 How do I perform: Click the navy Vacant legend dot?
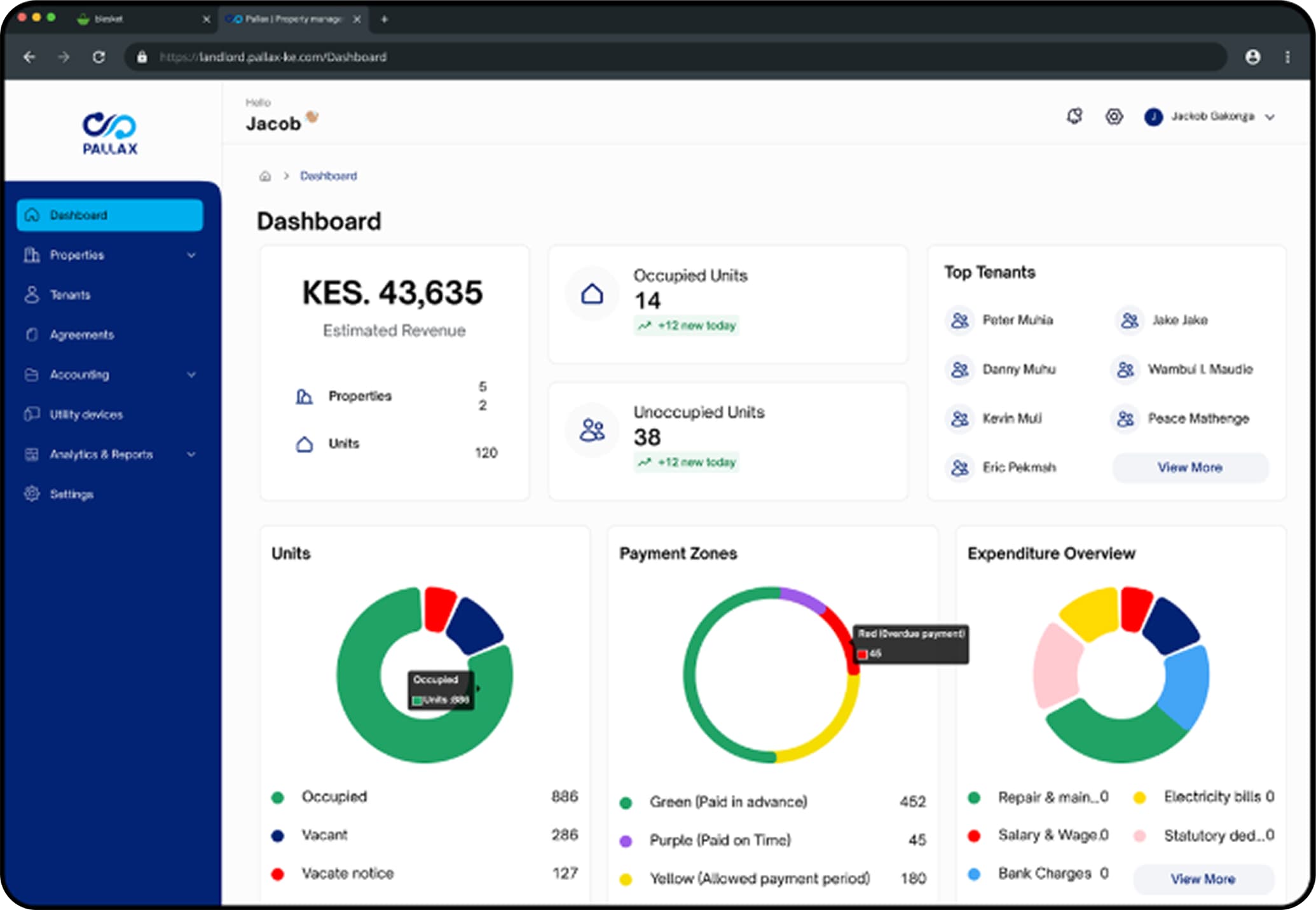[x=278, y=836]
